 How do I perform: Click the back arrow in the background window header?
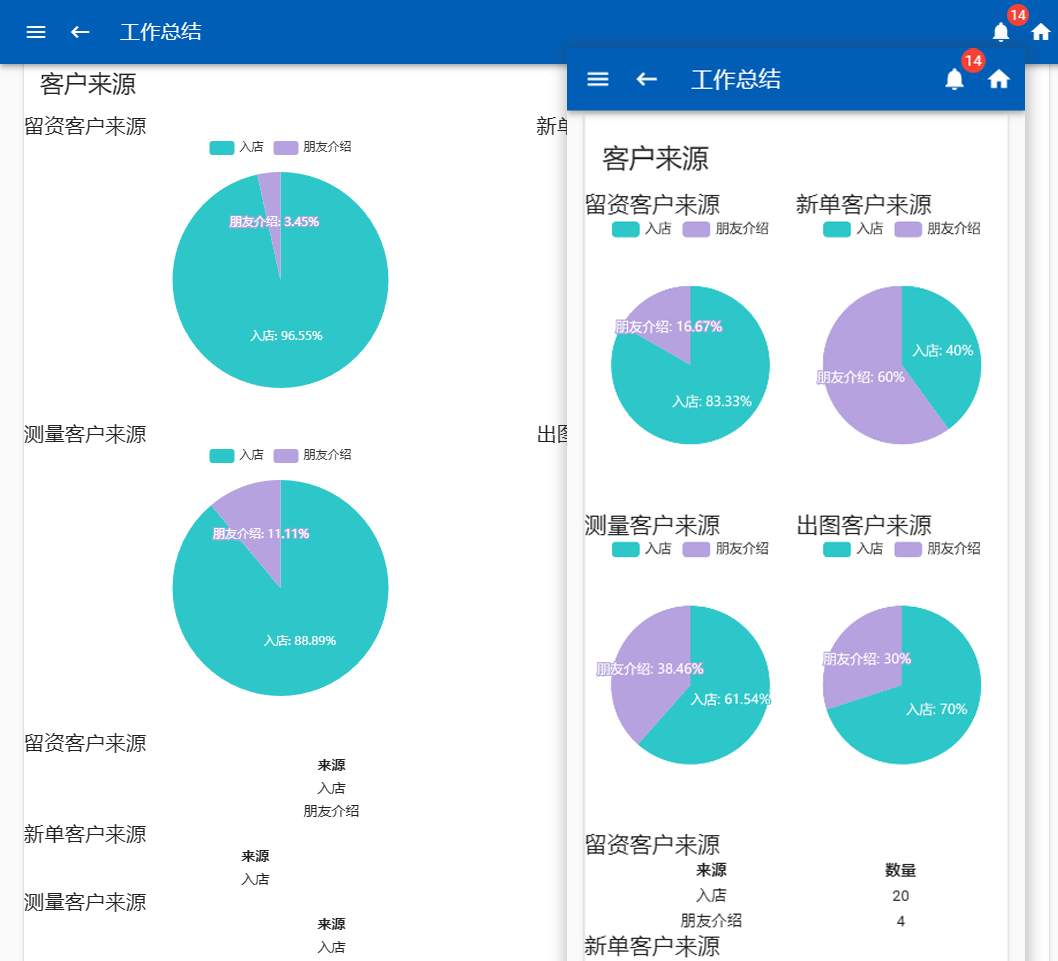pyautogui.click(x=80, y=32)
